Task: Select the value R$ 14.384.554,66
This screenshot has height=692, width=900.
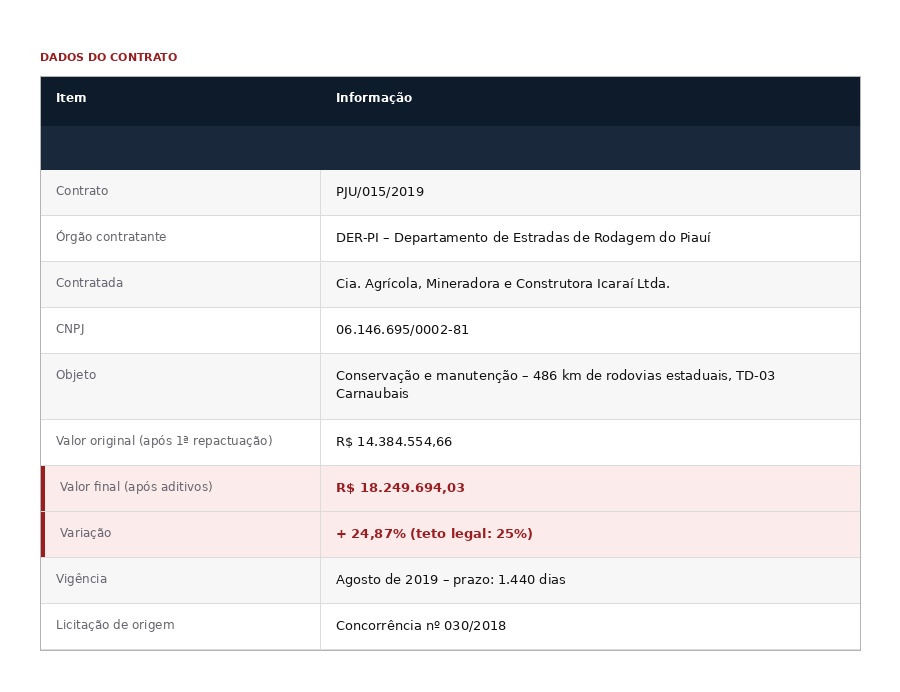Action: [394, 442]
